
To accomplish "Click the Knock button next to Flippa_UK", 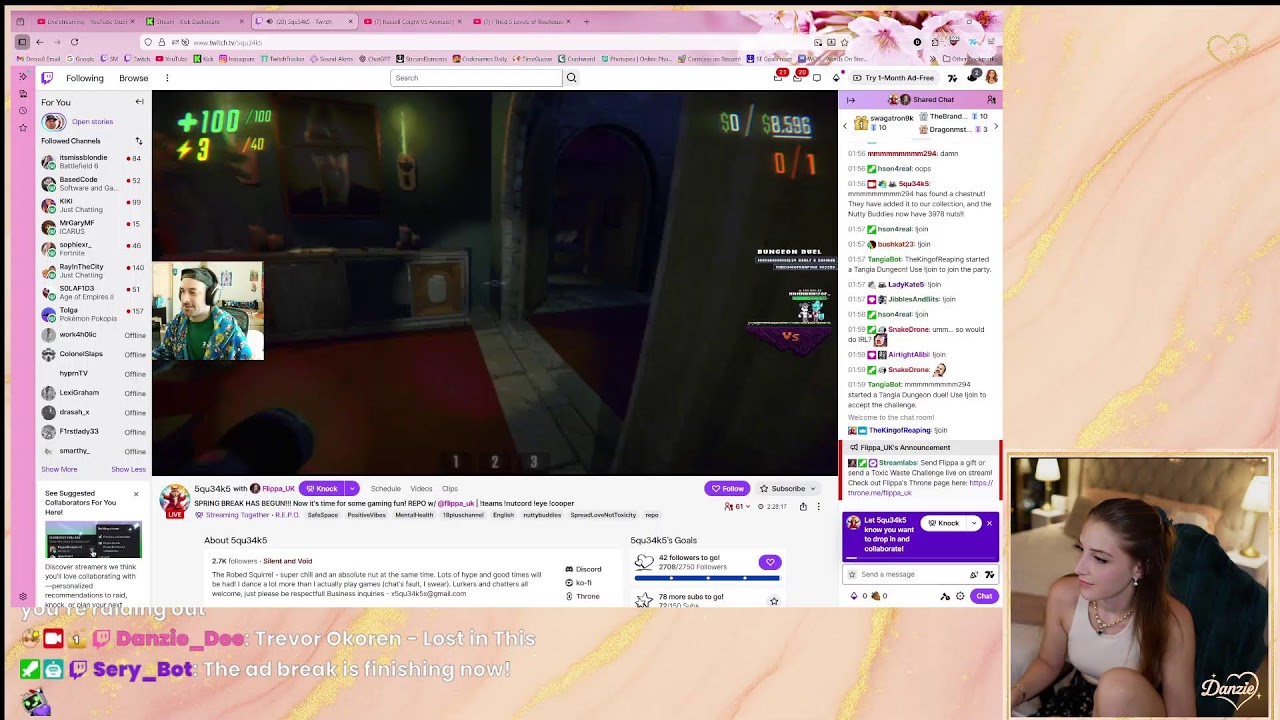I will tap(322, 489).
